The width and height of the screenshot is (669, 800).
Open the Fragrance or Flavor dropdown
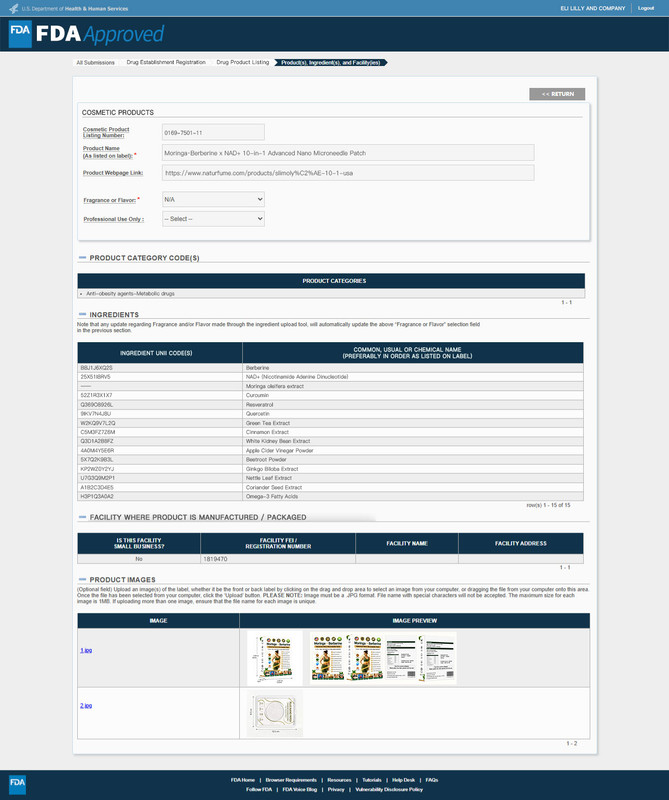[213, 199]
